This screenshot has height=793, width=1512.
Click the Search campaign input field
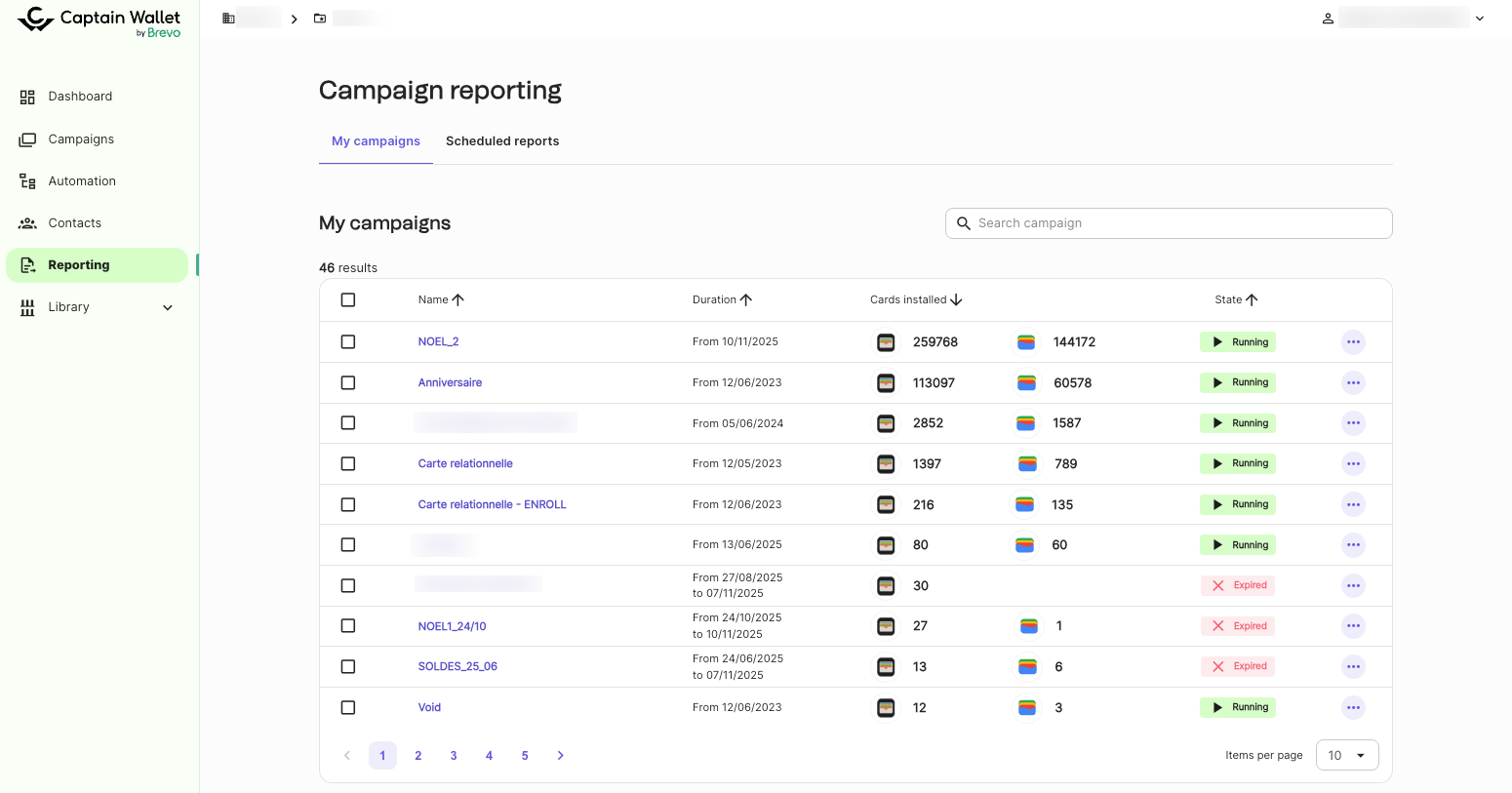click(x=1171, y=223)
